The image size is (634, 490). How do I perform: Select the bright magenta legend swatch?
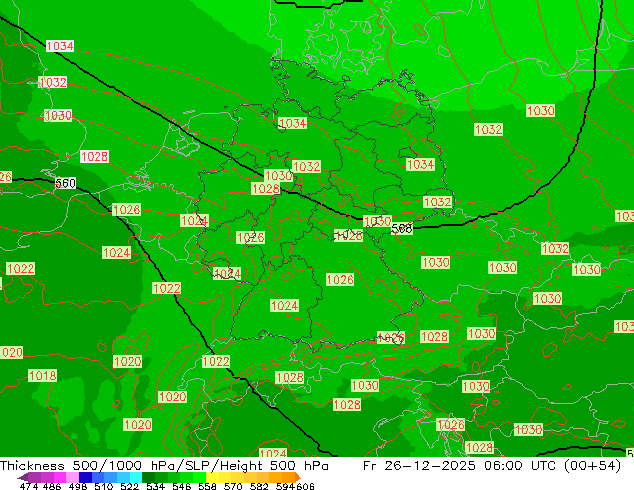pos(60,477)
